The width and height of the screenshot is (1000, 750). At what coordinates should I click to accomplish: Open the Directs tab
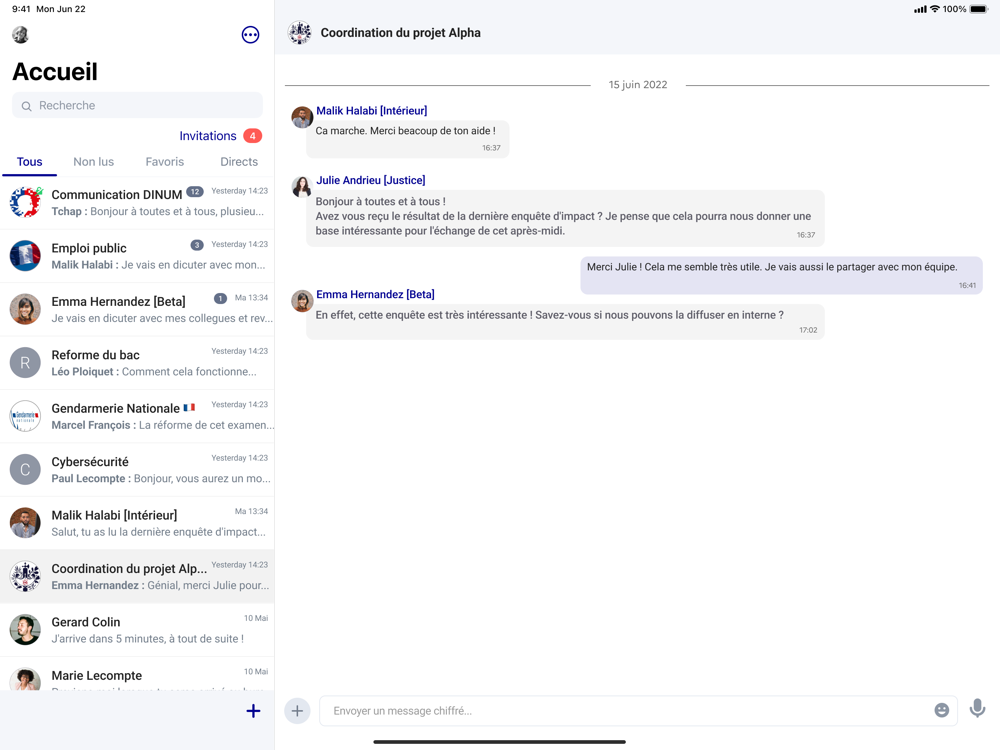[x=239, y=162]
